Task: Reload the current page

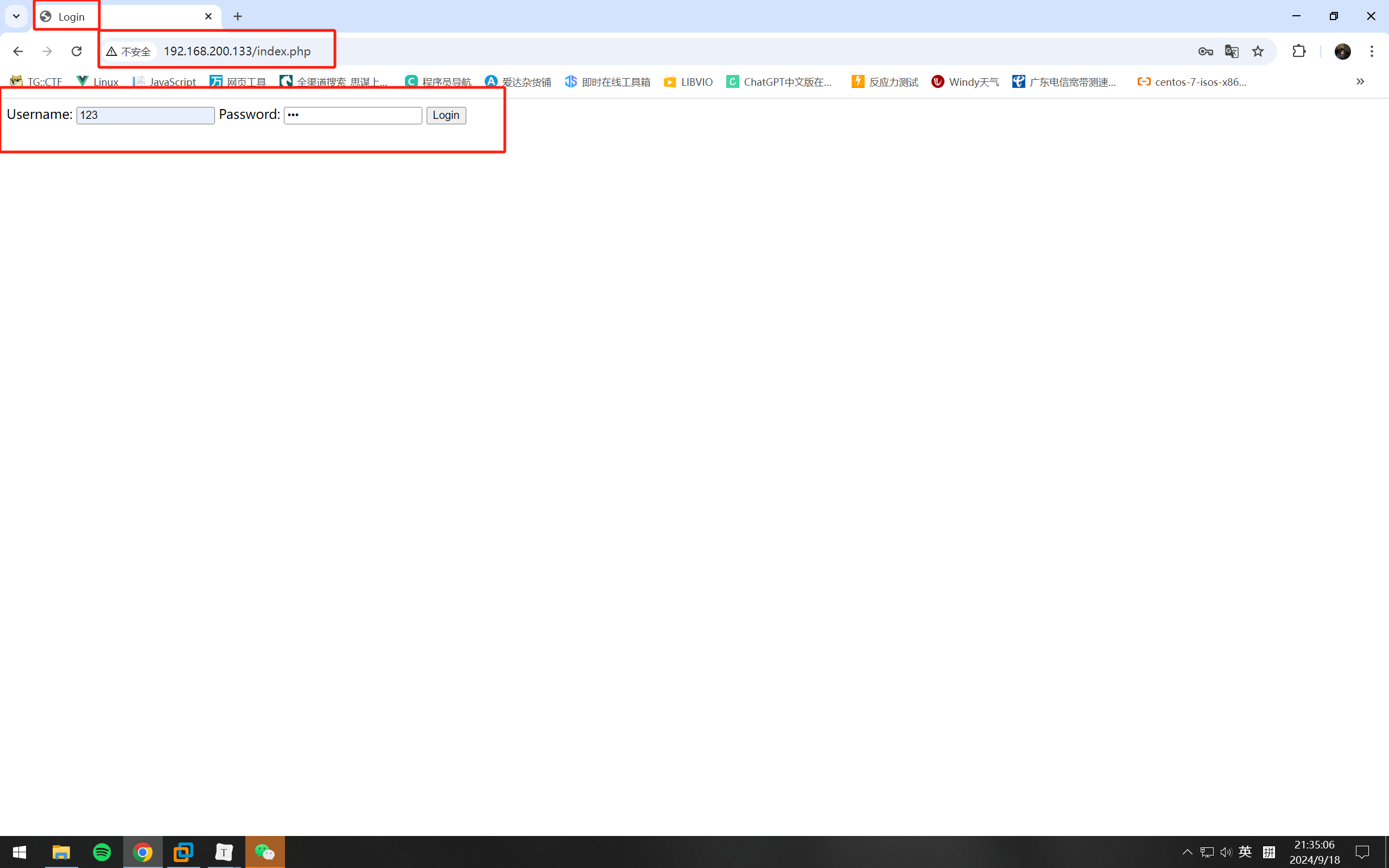Action: (x=77, y=52)
